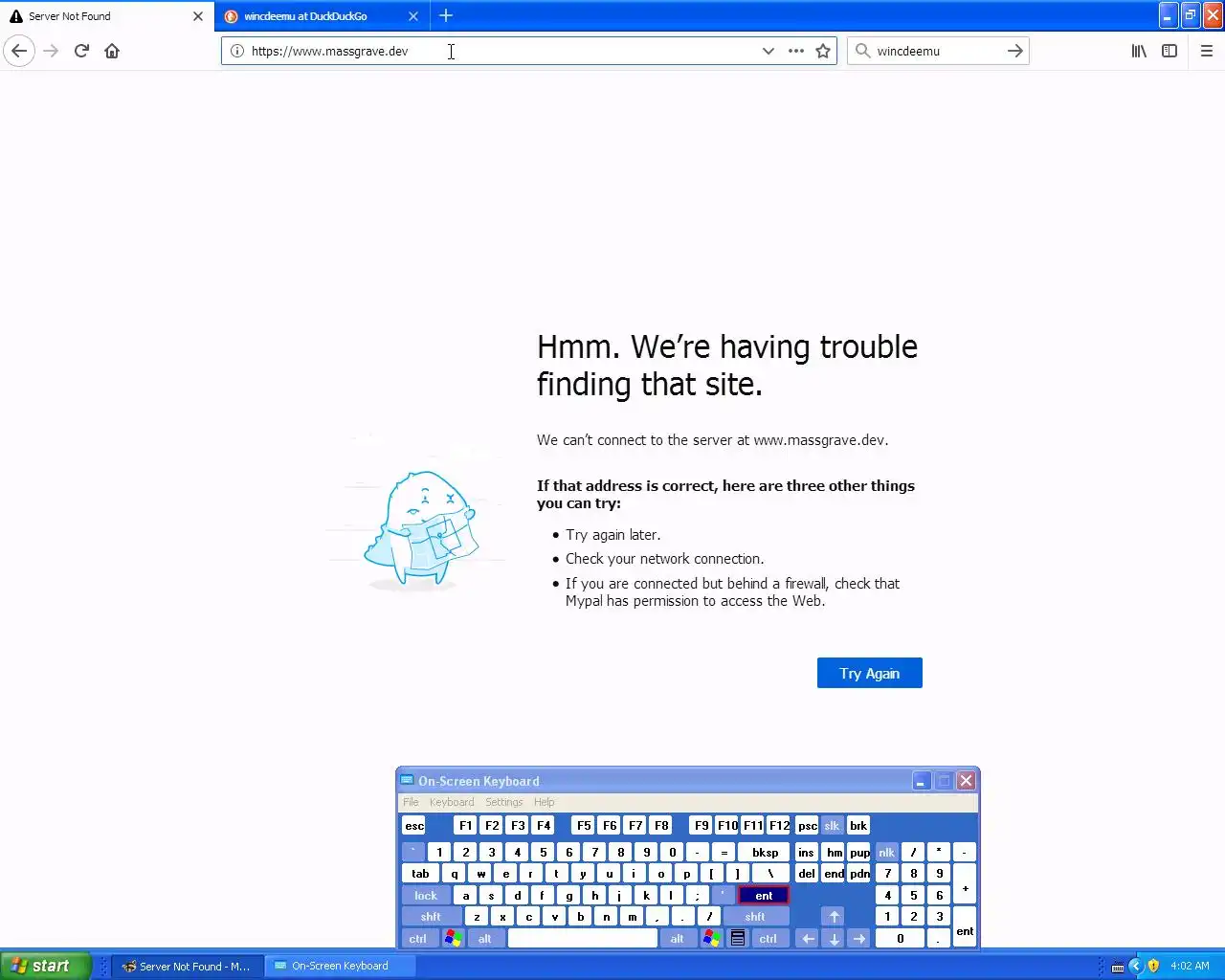Click the tab key on keyboard

coord(420,873)
